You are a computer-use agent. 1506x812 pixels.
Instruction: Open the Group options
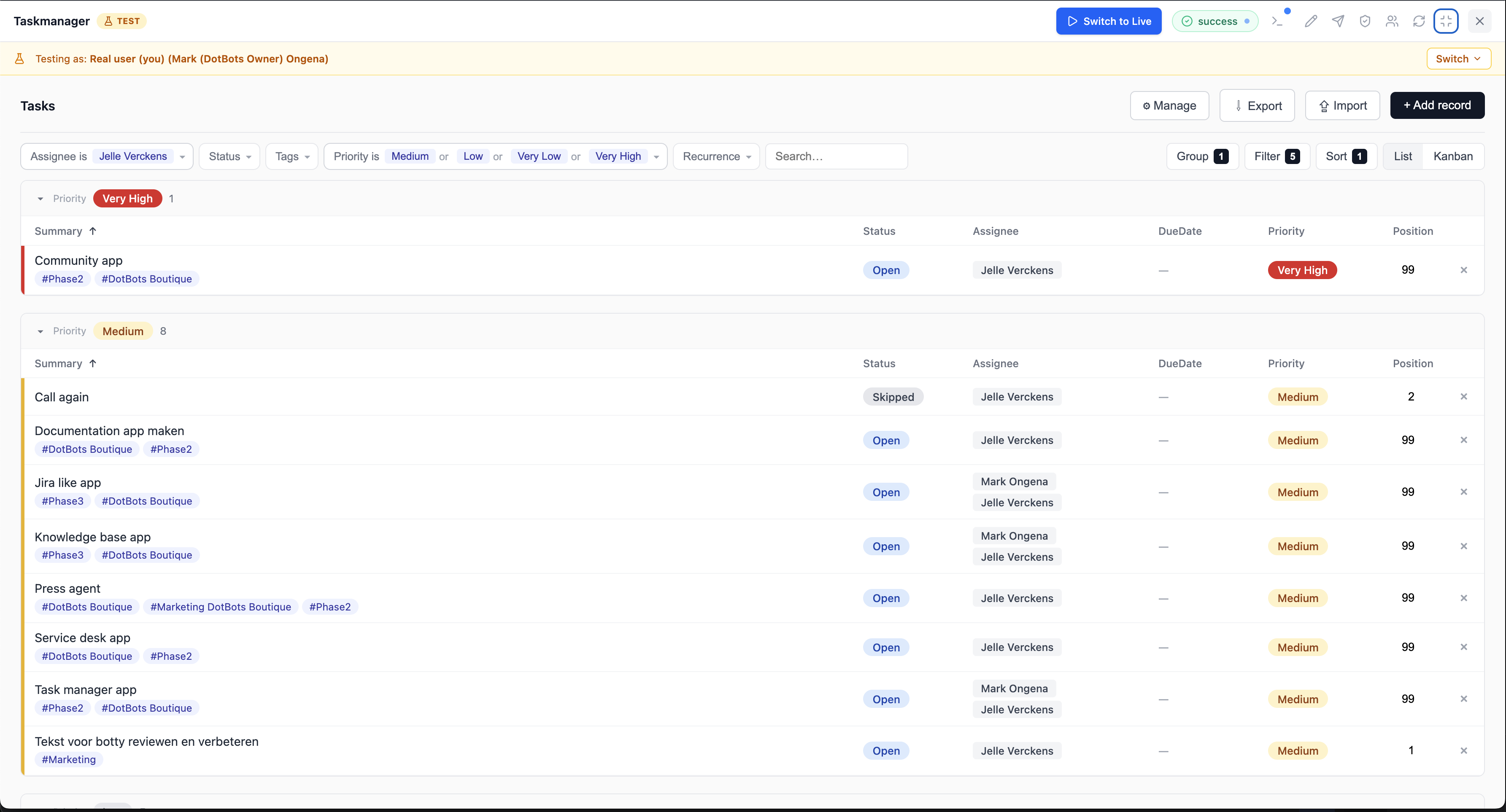pos(1202,156)
